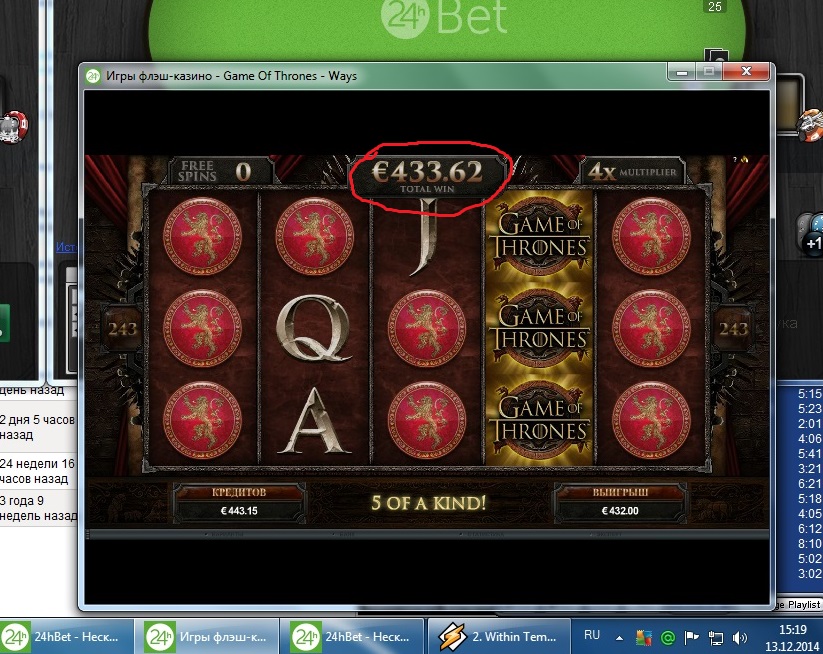Click the Lannister lion symbol on first reel top

coord(202,236)
